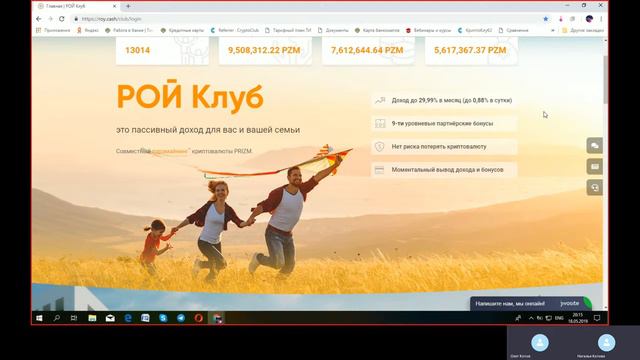Open the email side widget icon
Image resolution: width=640 pixels, height=360 pixels.
(x=595, y=167)
